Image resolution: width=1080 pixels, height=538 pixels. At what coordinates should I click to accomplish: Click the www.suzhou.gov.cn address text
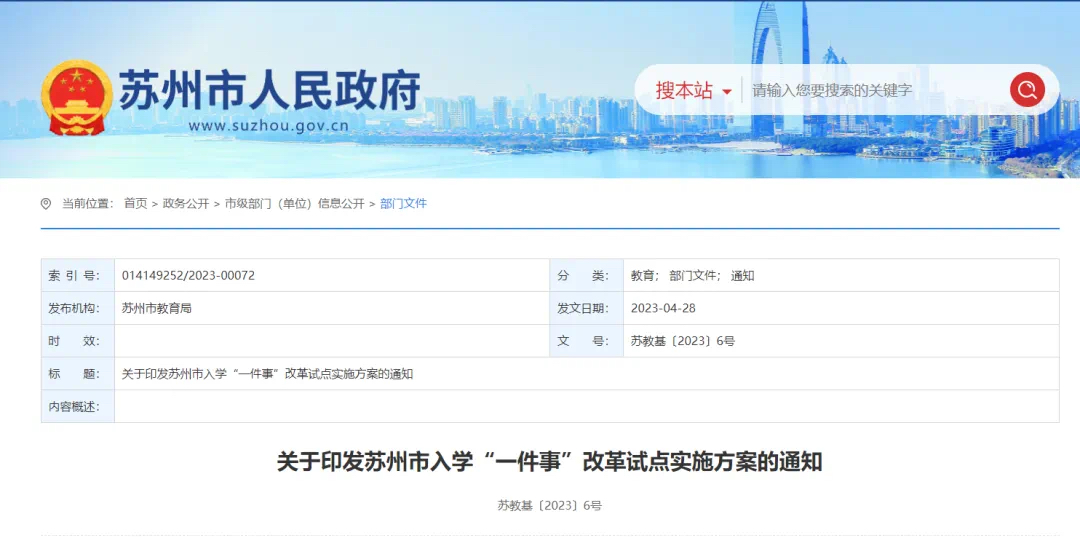[268, 126]
